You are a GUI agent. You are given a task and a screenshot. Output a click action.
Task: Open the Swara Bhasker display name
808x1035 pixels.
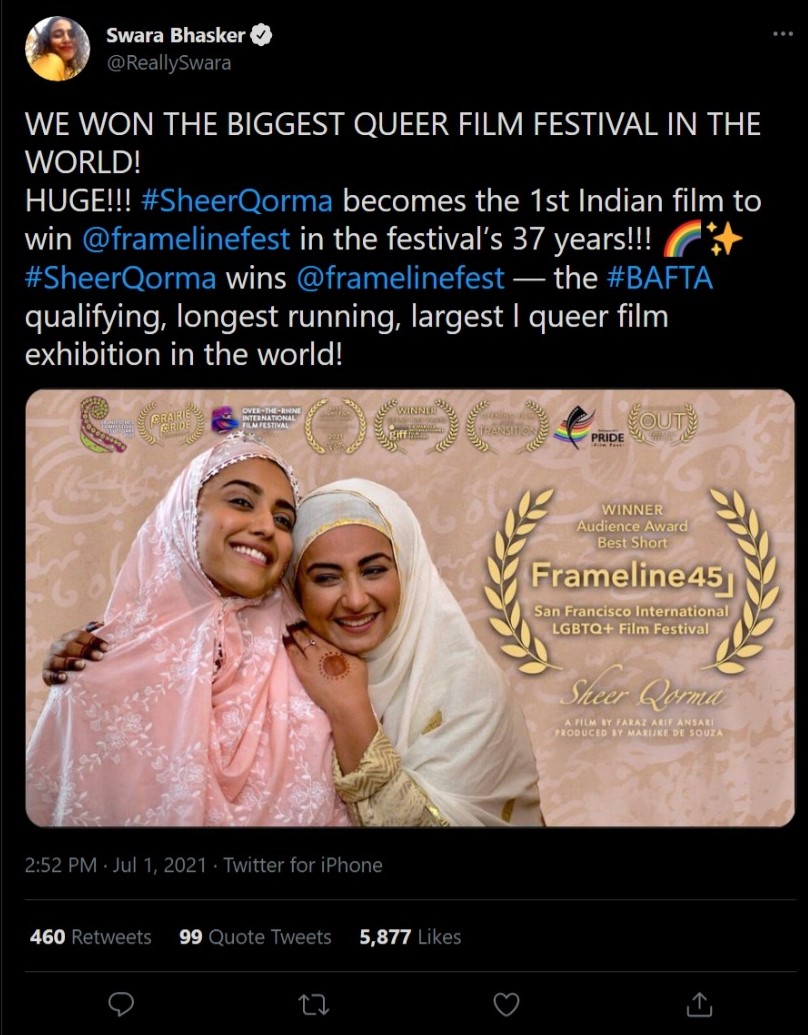(176, 35)
